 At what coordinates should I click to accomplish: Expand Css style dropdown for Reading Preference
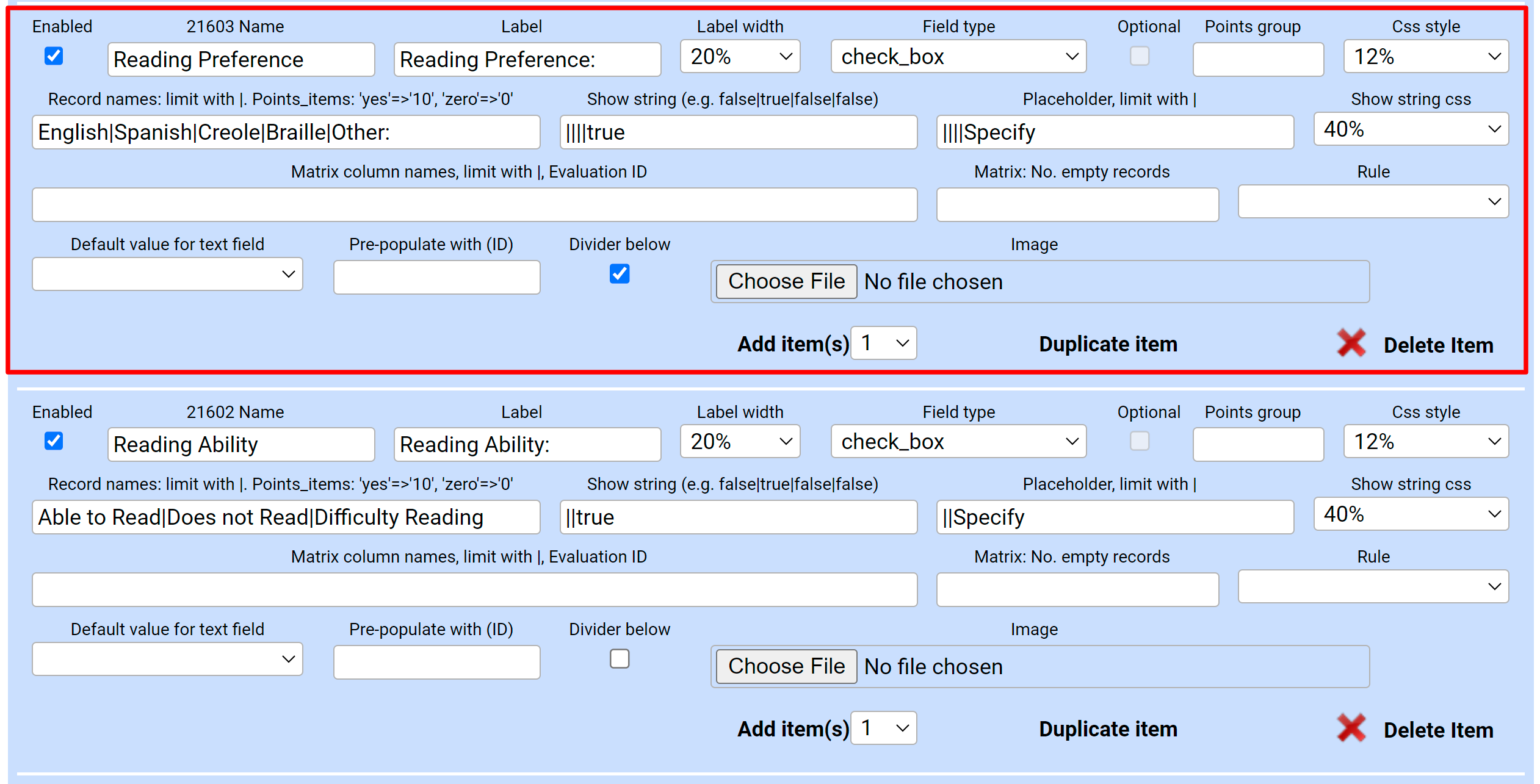pos(1425,57)
